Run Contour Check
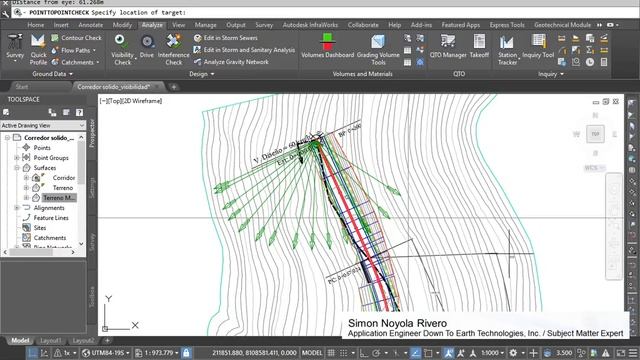This screenshot has width=640, height=360. pos(76,38)
